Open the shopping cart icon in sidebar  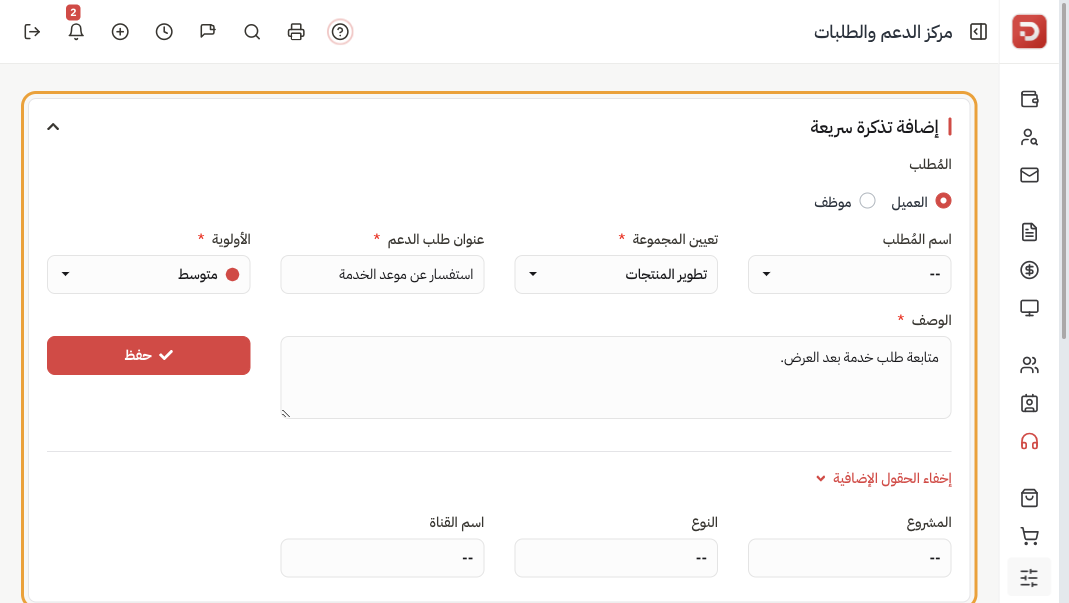click(x=1029, y=536)
